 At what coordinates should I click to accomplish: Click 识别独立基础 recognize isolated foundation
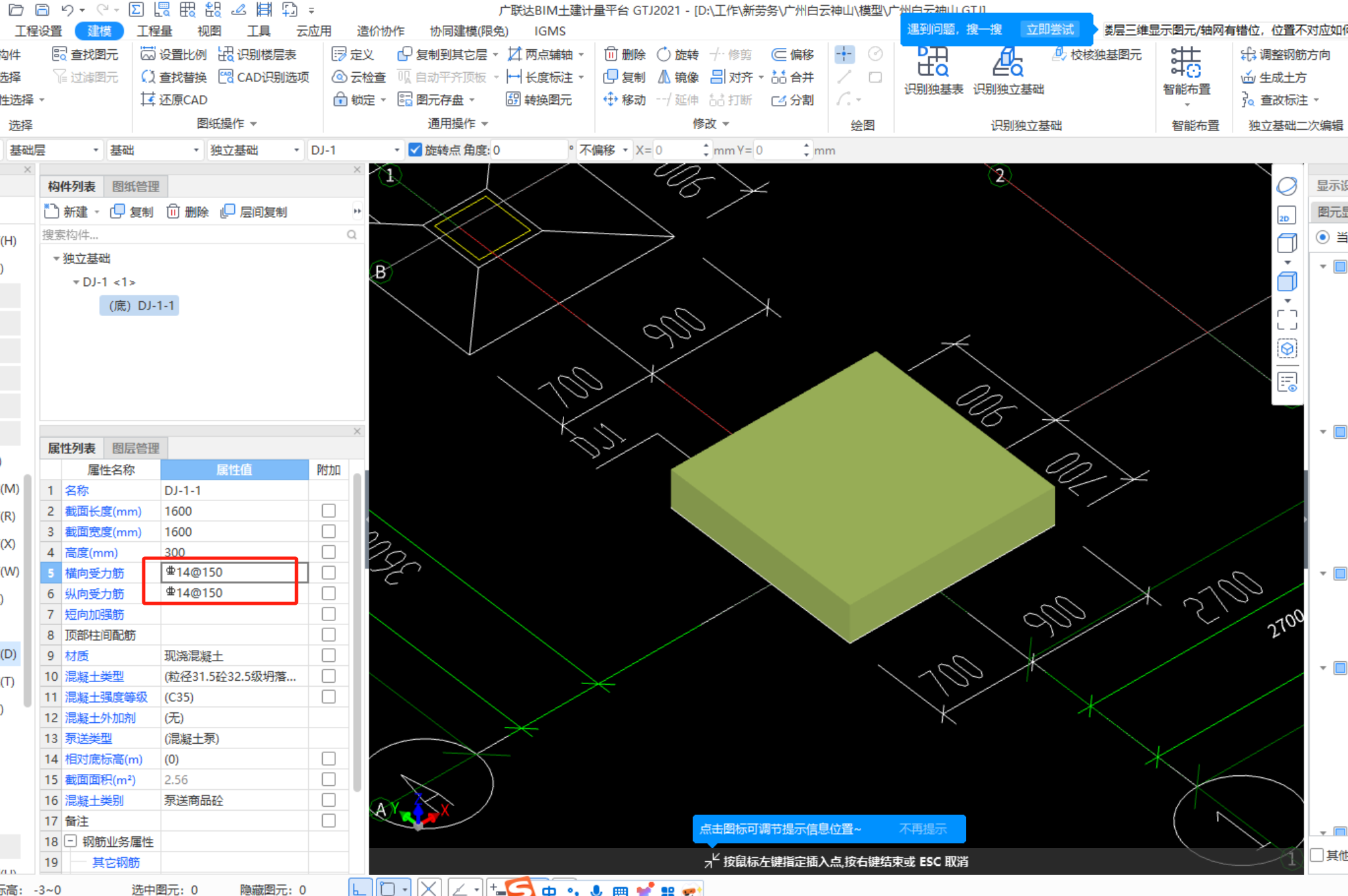(1008, 71)
